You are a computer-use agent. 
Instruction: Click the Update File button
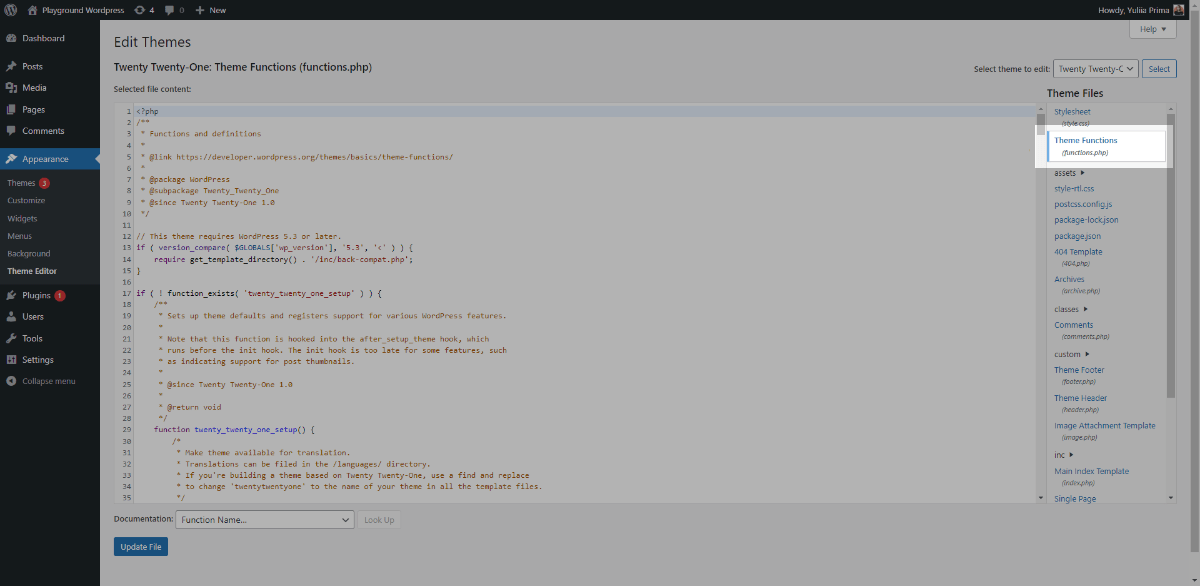click(141, 546)
